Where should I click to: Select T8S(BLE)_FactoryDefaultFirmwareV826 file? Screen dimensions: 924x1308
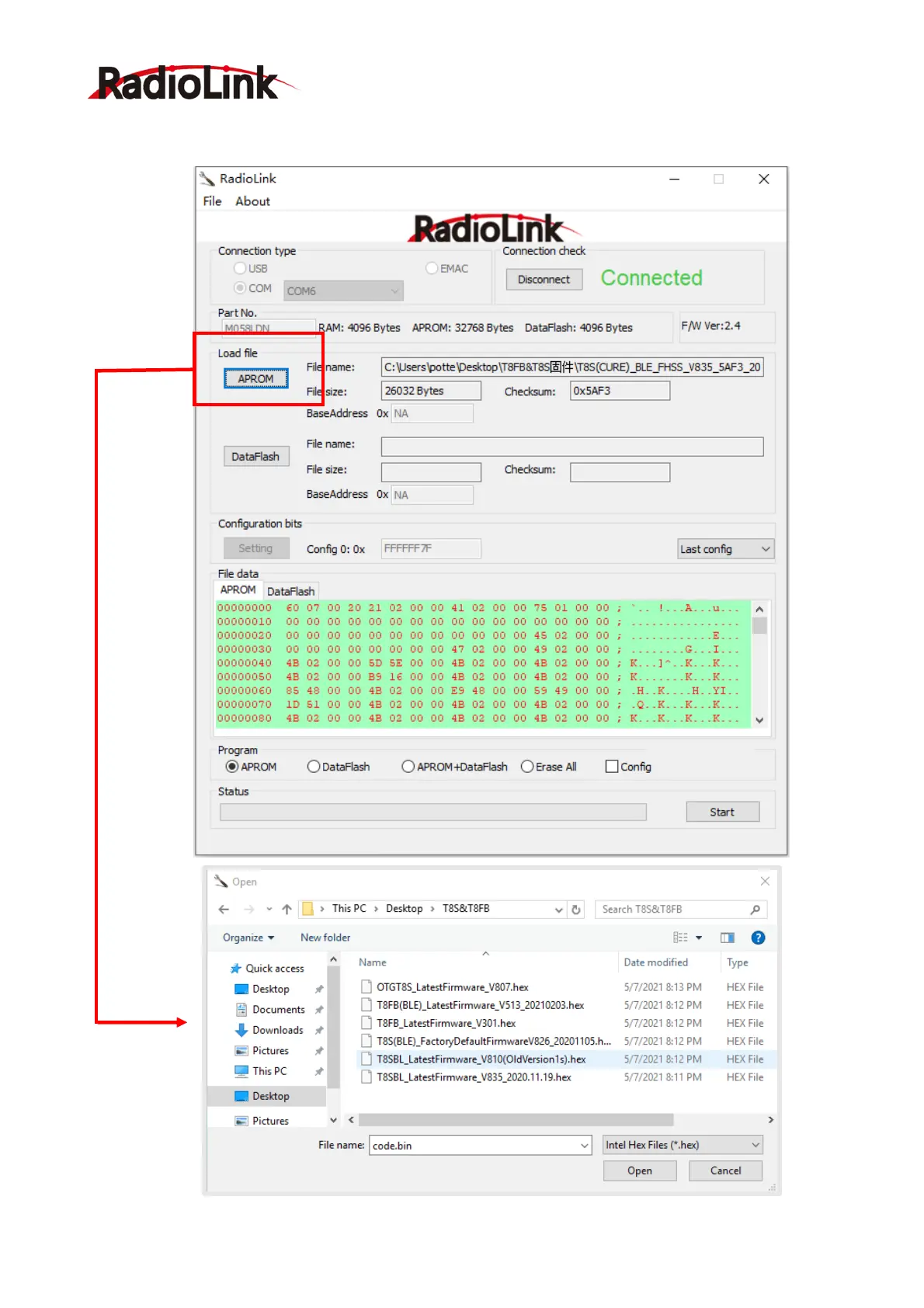tap(494, 1042)
